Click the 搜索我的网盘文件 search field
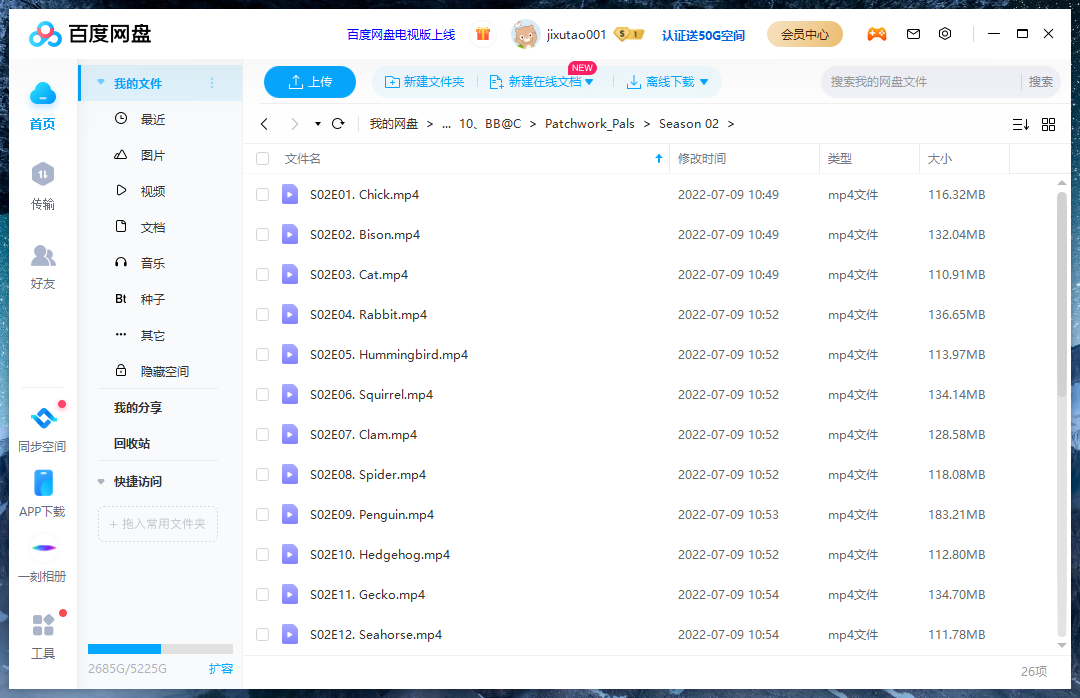1080x698 pixels. [920, 82]
